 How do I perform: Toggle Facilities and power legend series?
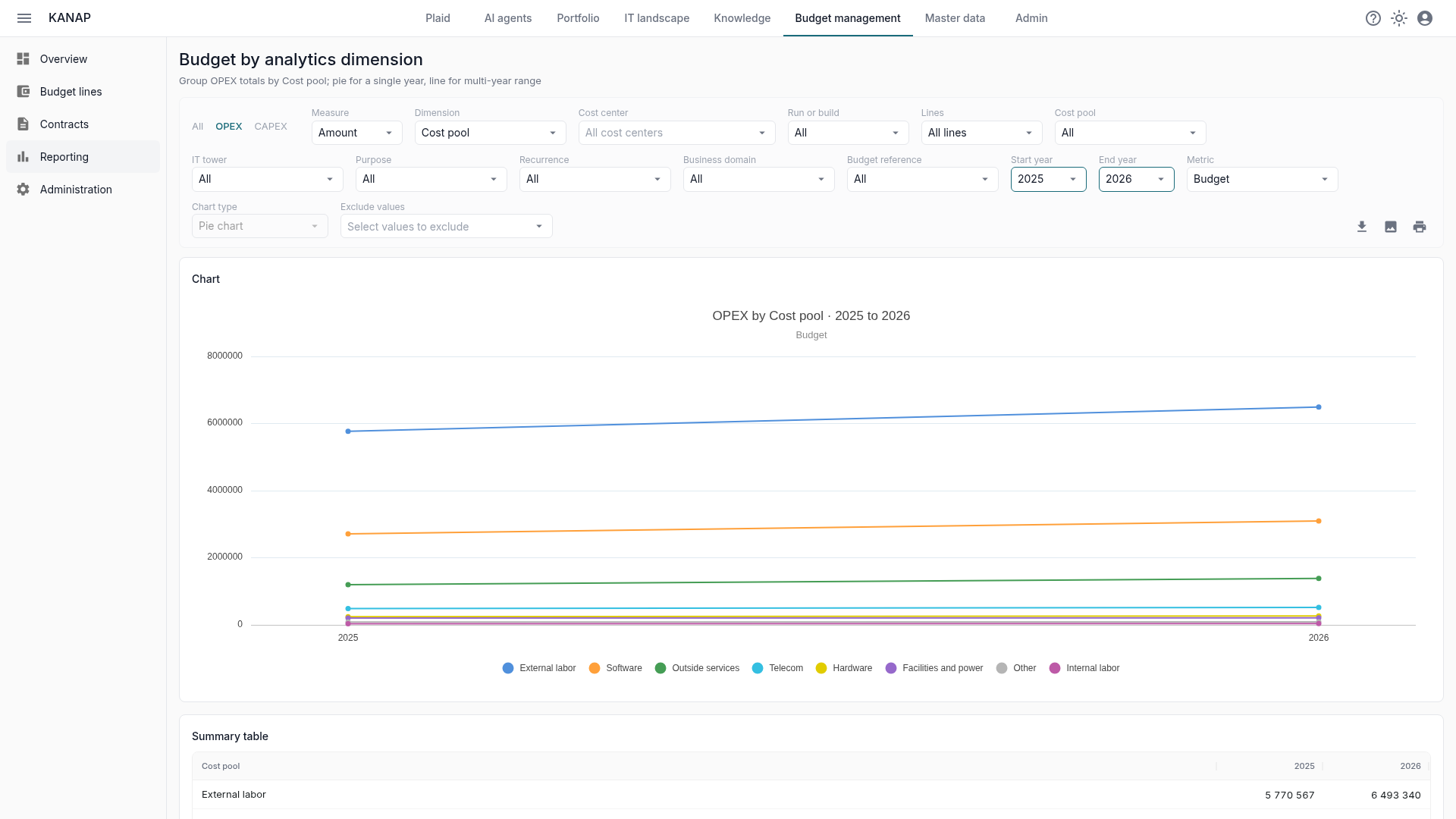(x=934, y=668)
